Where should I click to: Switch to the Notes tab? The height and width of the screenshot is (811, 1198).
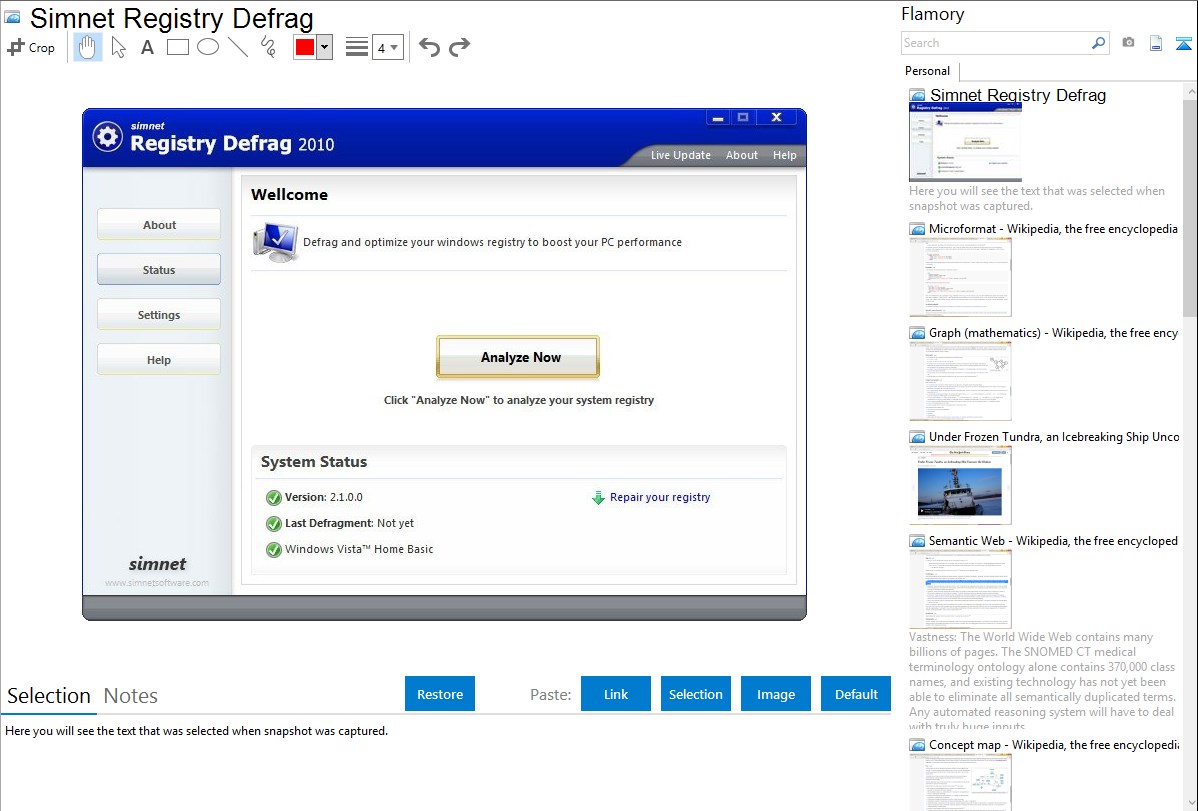[x=131, y=696]
